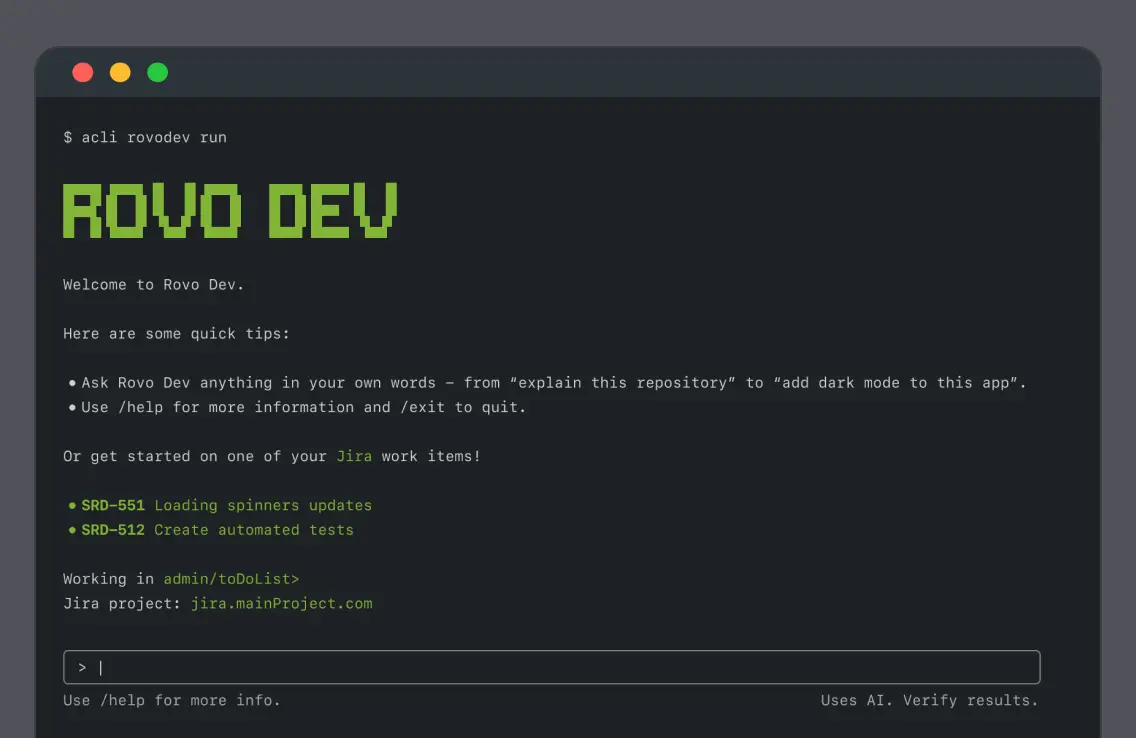This screenshot has height=738, width=1136.
Task: Click the green bullet before SRD-512
Action: [72, 530]
